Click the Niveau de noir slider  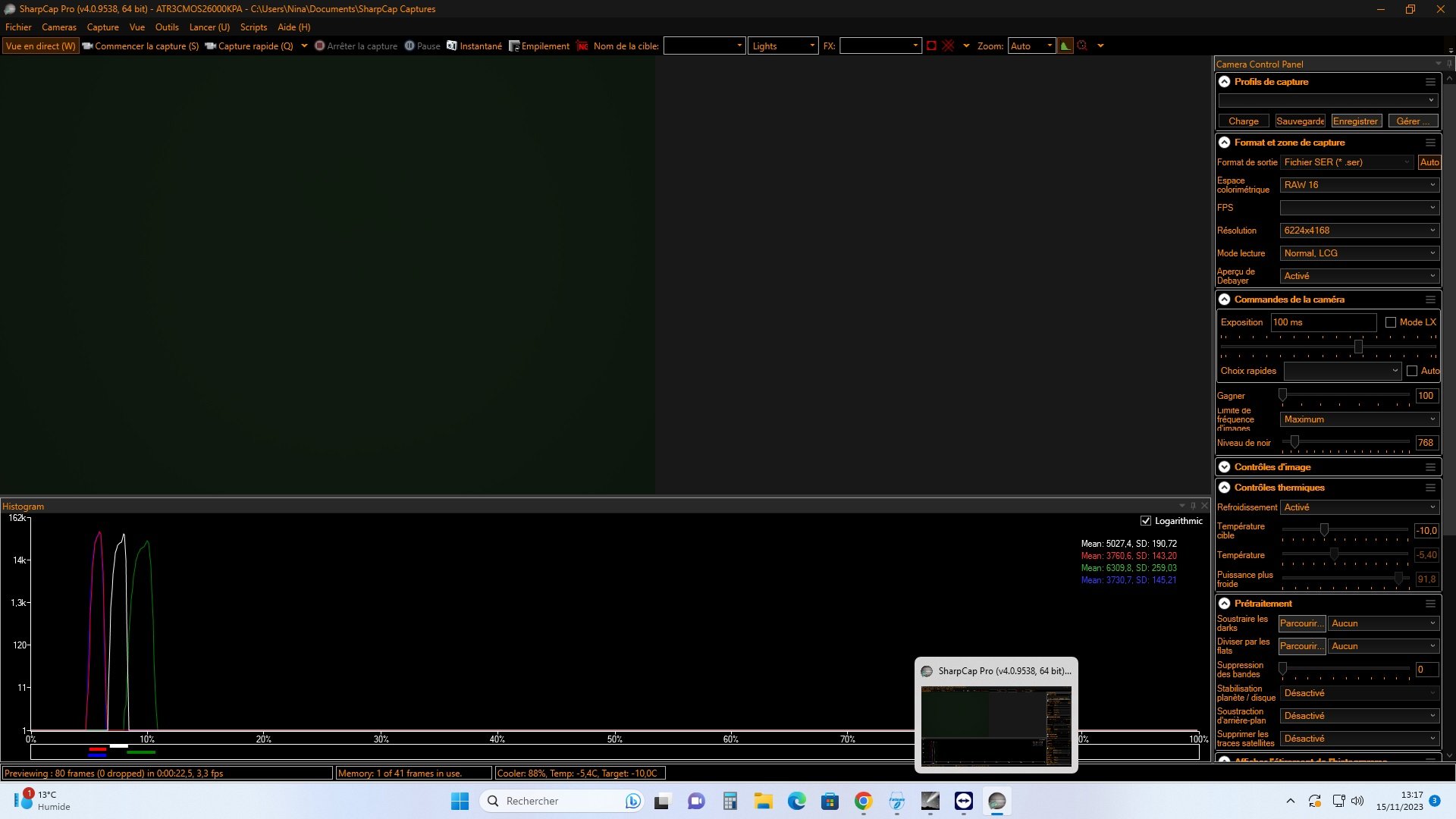click(x=1345, y=442)
